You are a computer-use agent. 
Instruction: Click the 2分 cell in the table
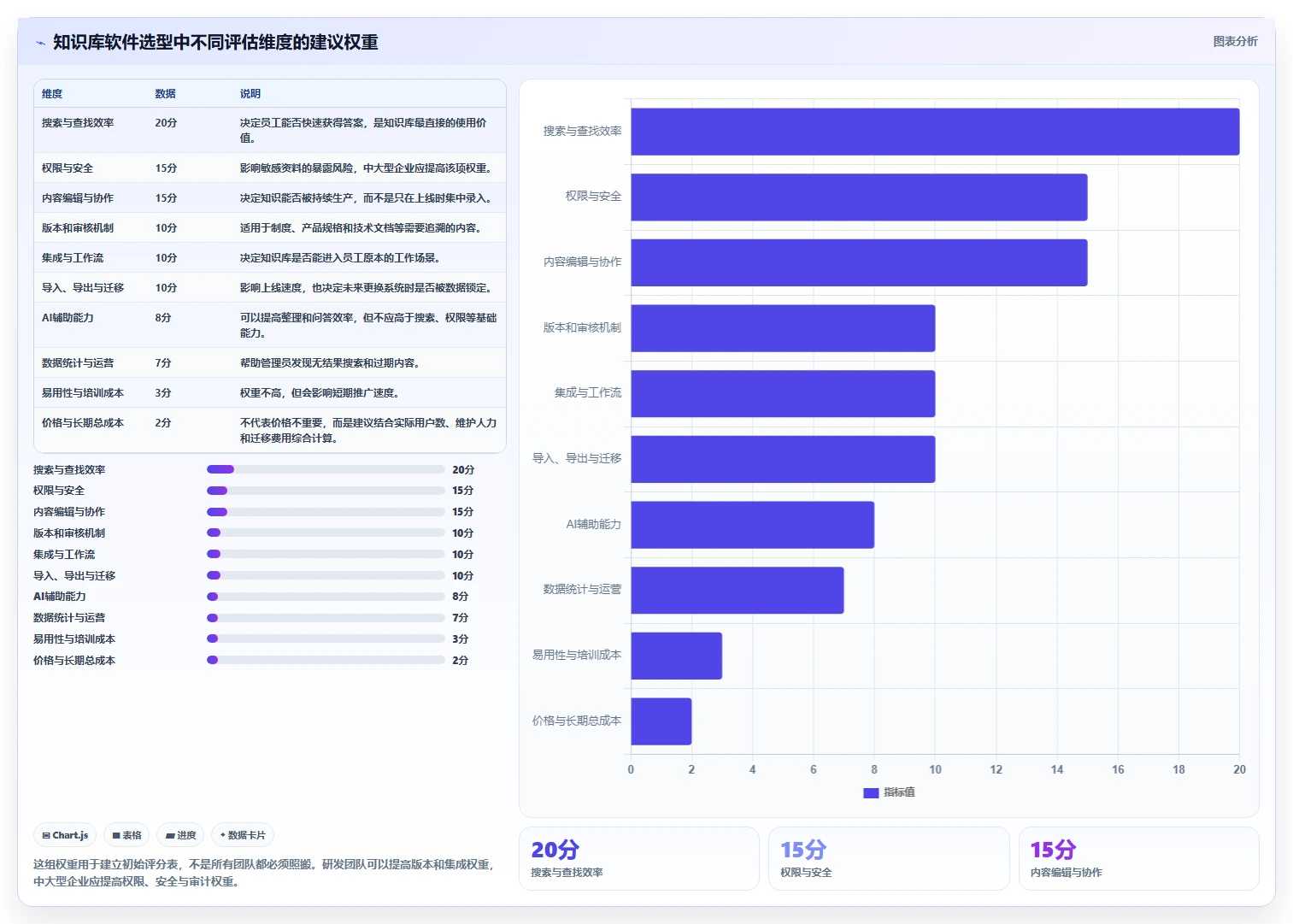click(163, 423)
